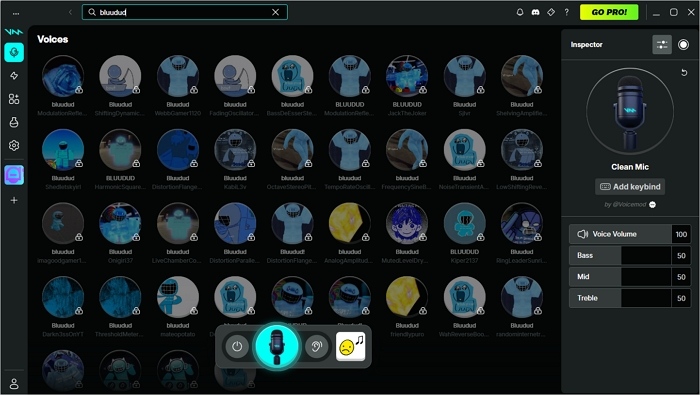Focus the search field containing bluudud

185,12
